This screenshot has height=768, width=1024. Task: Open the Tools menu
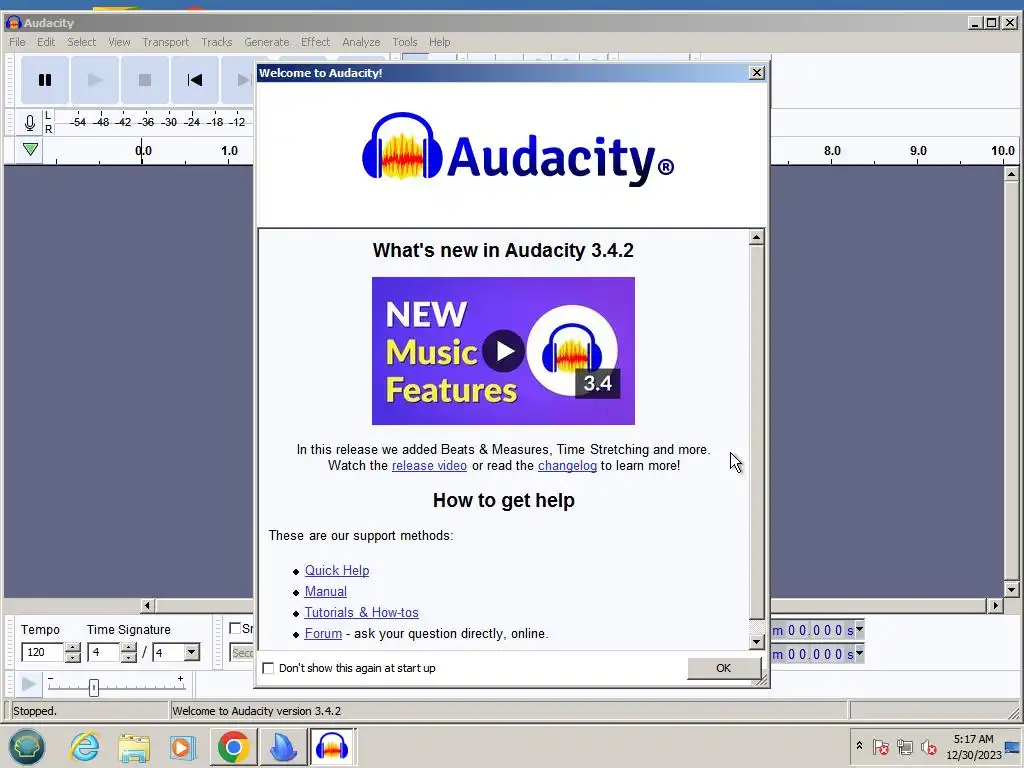[405, 42]
